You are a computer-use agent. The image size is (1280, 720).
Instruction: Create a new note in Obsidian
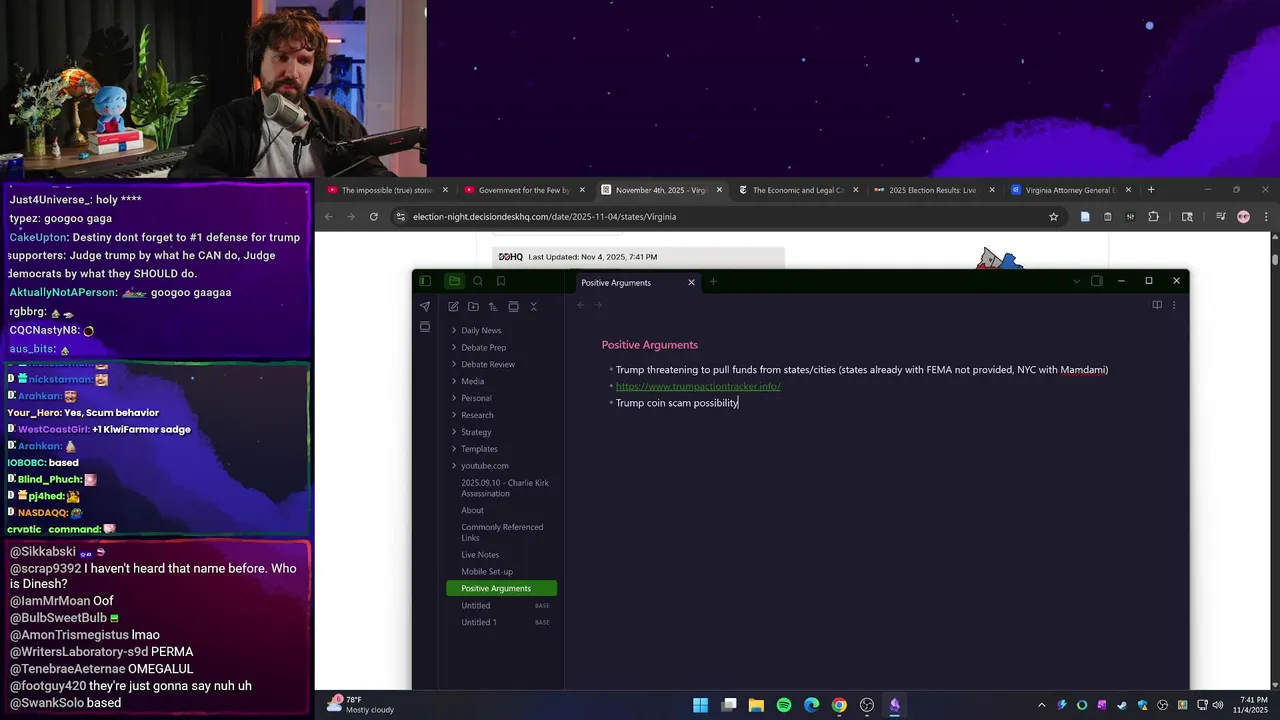[x=453, y=307]
